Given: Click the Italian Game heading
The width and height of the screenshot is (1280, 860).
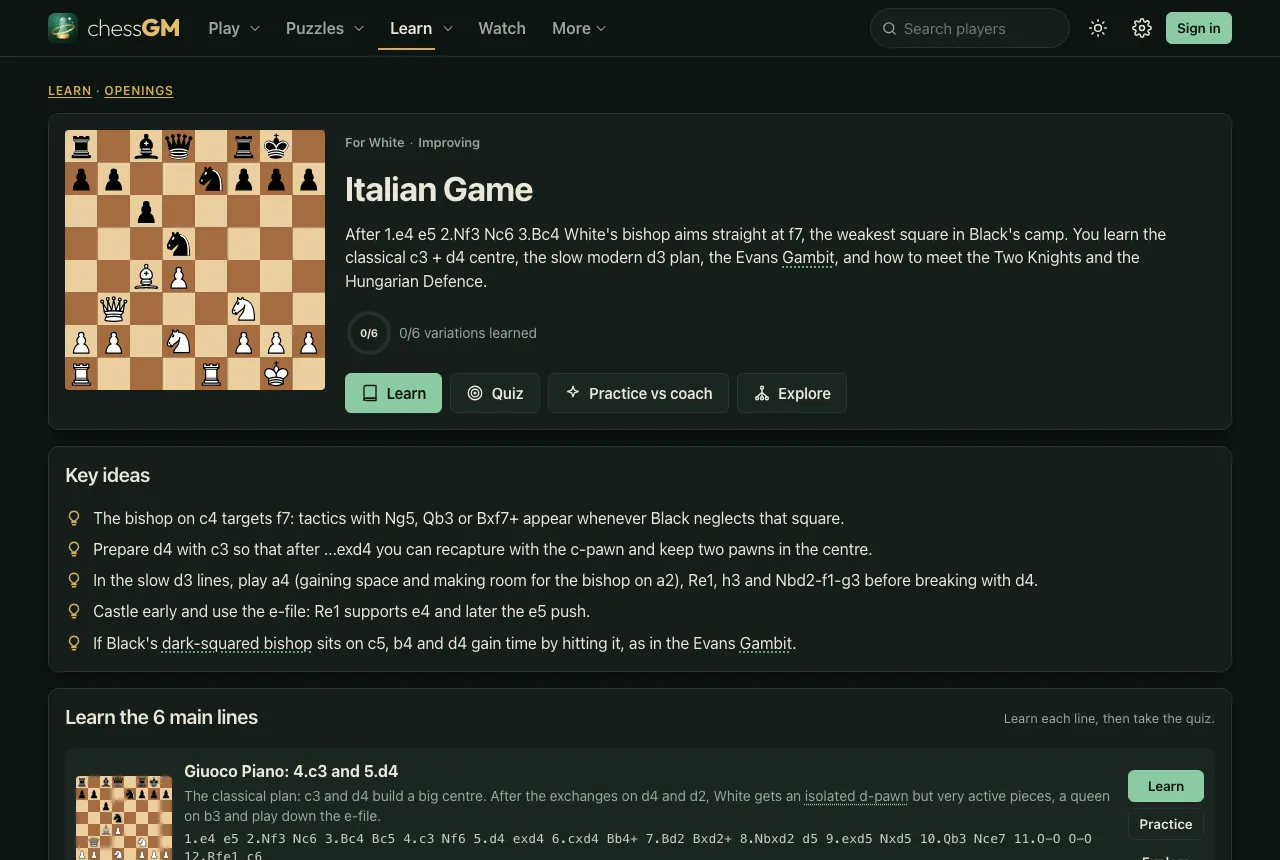Looking at the screenshot, I should [439, 189].
